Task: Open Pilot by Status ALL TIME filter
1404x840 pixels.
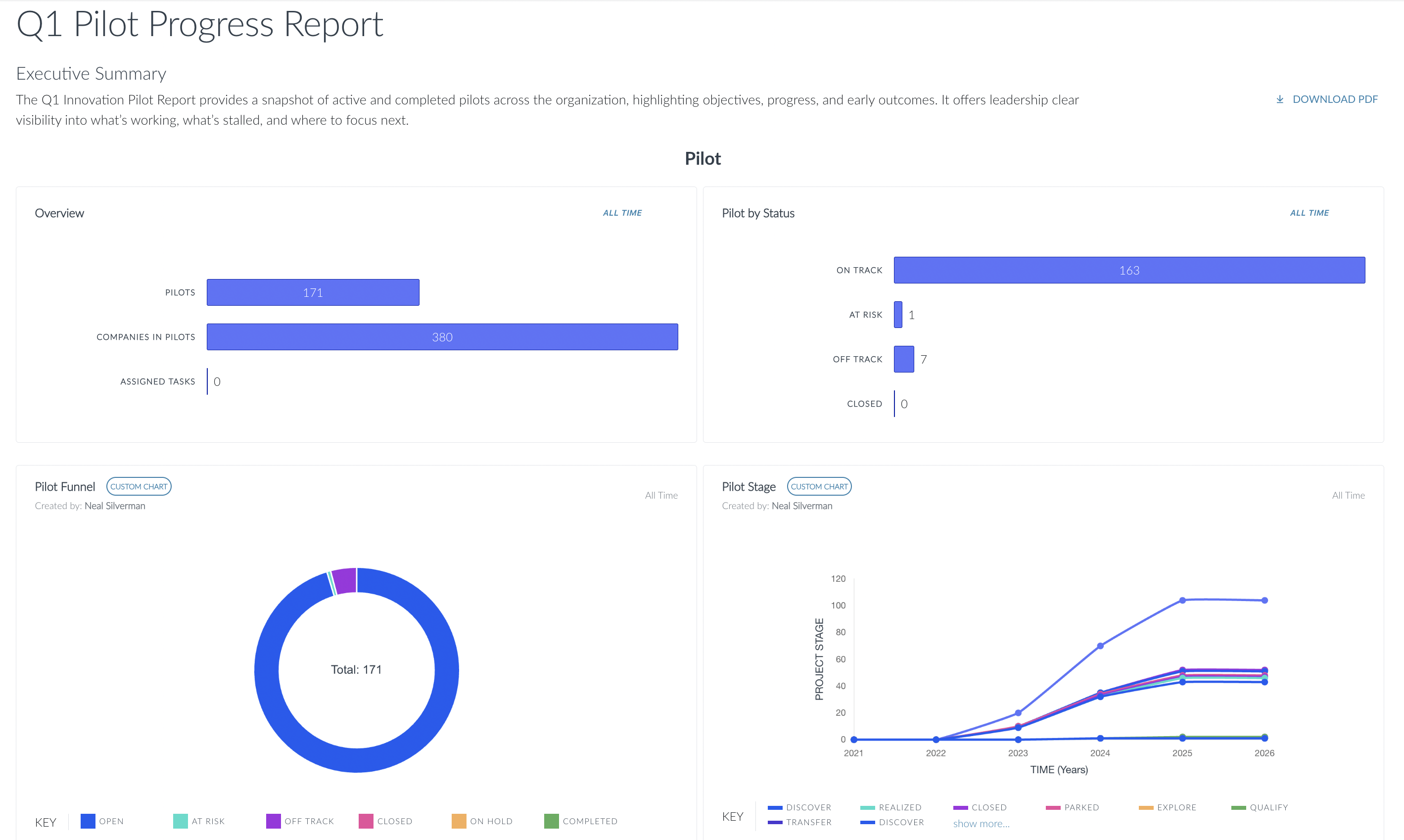Action: click(x=1309, y=213)
